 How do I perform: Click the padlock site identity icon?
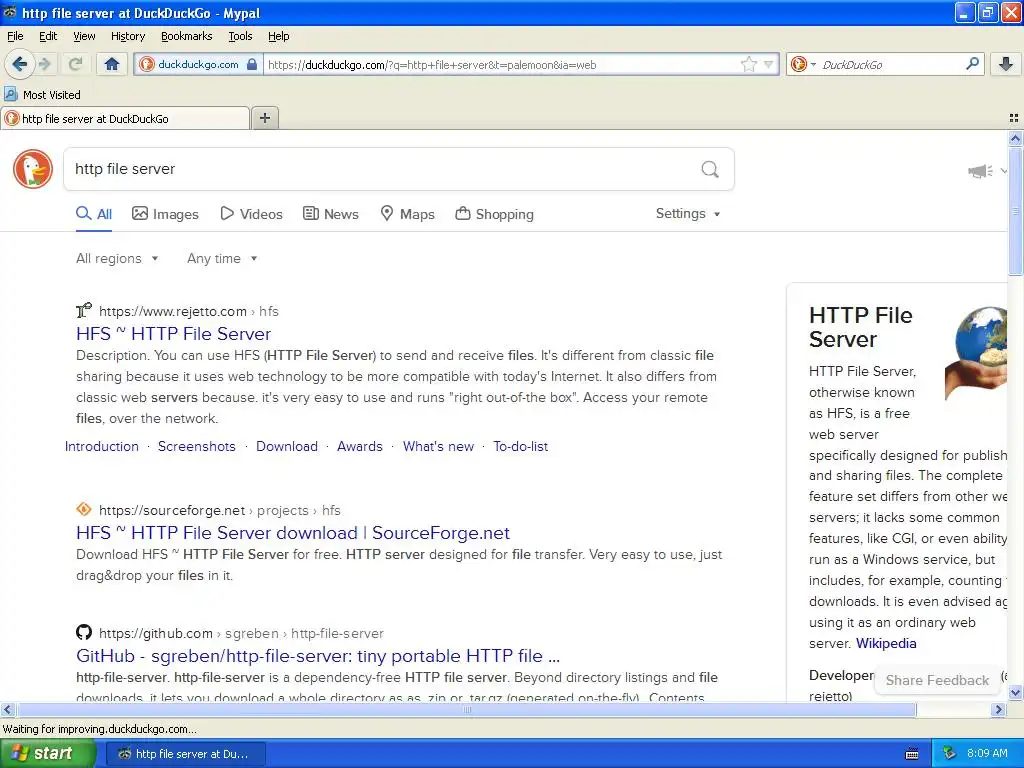pyautogui.click(x=252, y=64)
